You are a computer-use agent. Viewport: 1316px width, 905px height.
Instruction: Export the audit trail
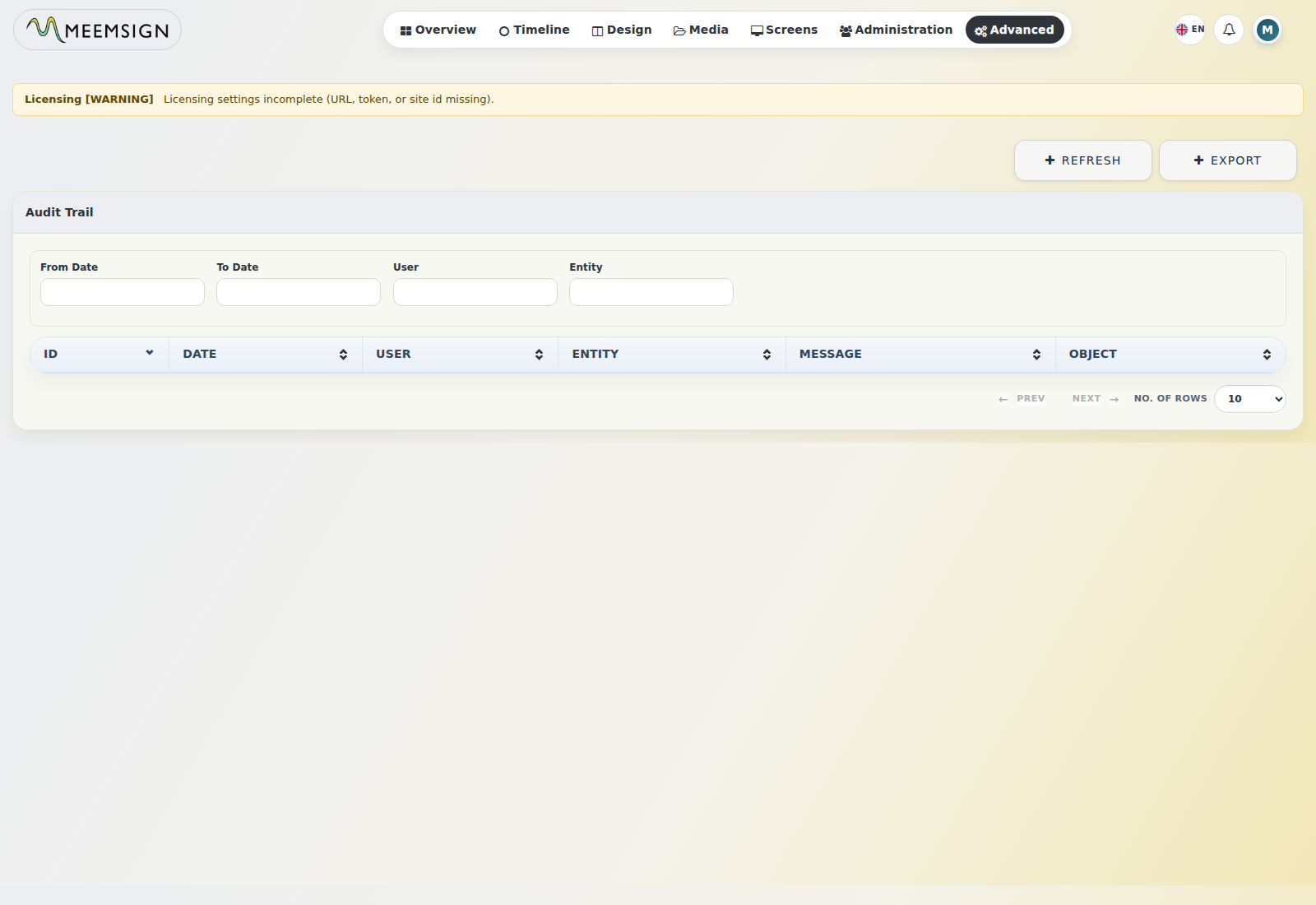1227,160
